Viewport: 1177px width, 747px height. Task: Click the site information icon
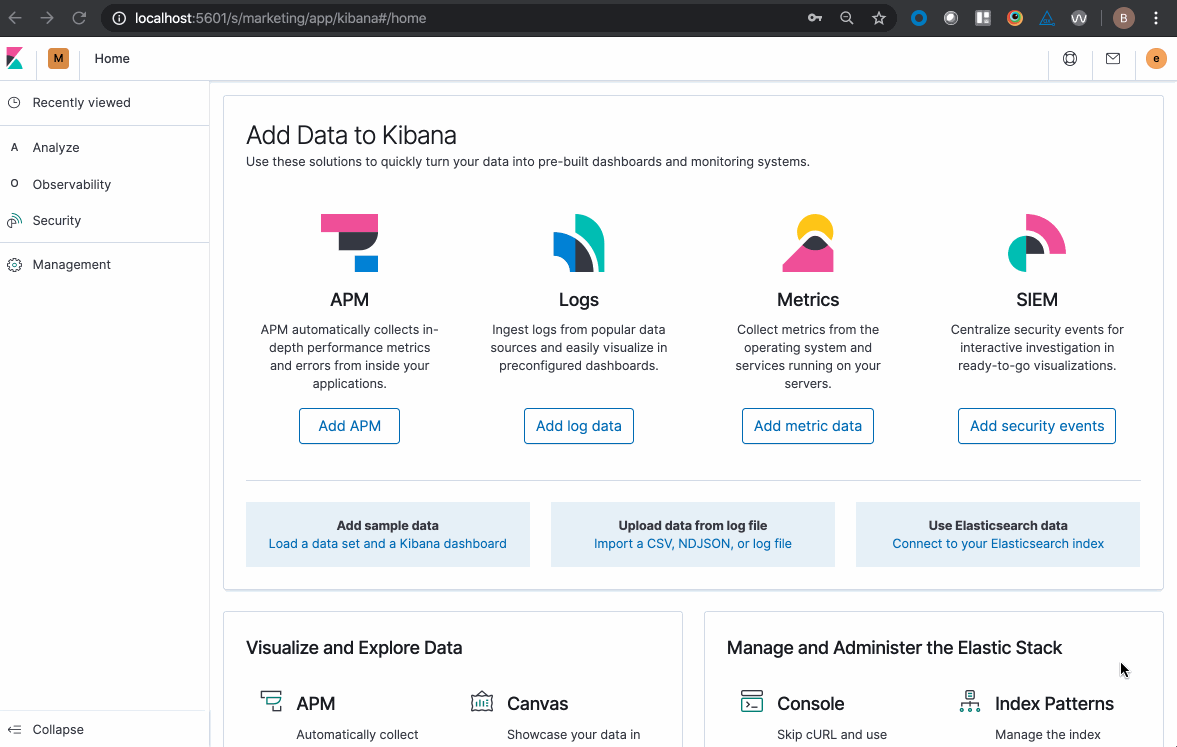[x=119, y=18]
